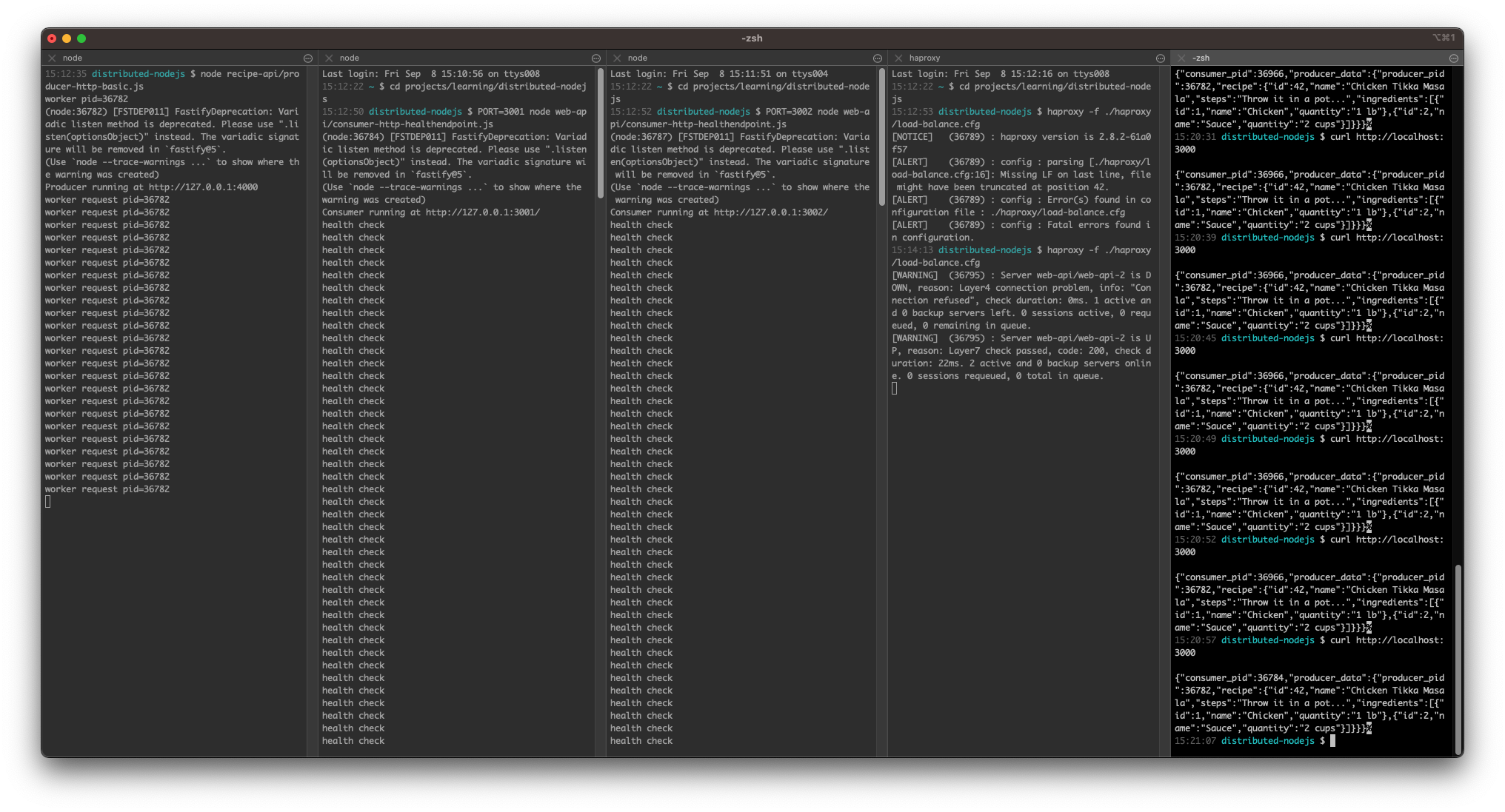The height and width of the screenshot is (812, 1505).
Task: Select the third node pane title
Action: 638,58
